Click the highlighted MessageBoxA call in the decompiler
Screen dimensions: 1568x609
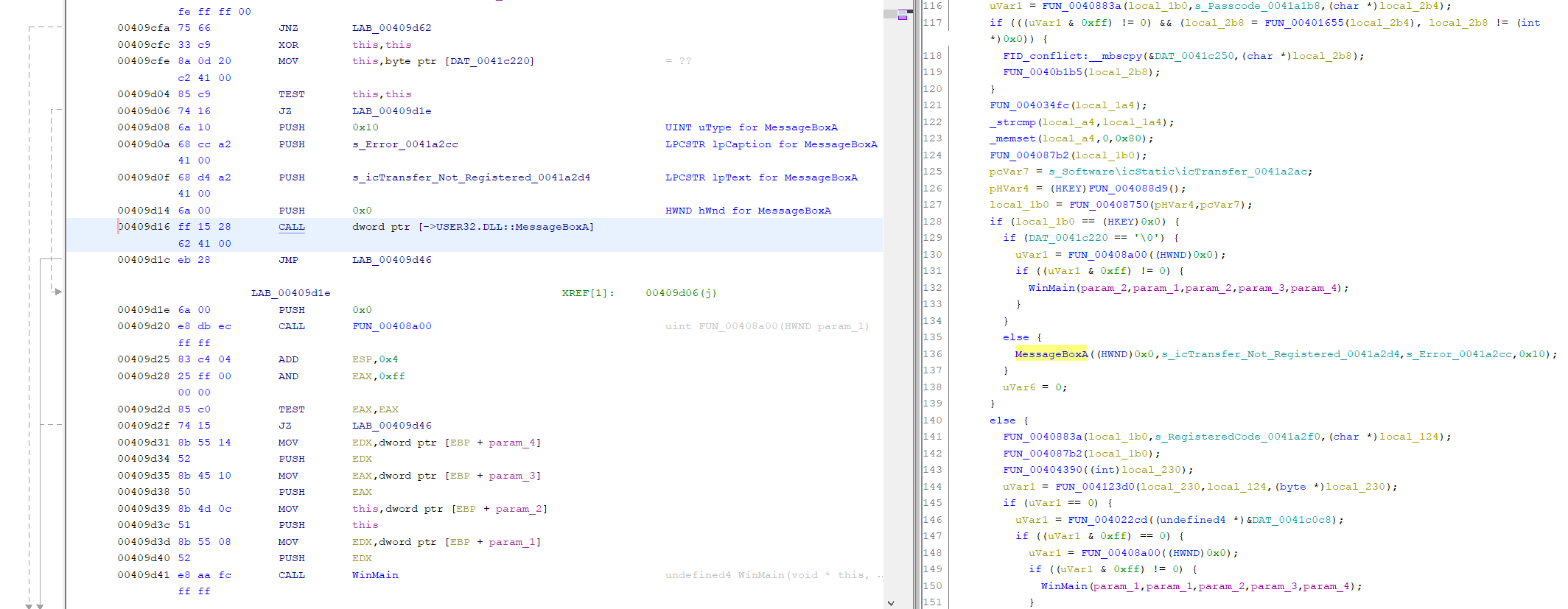[1051, 354]
